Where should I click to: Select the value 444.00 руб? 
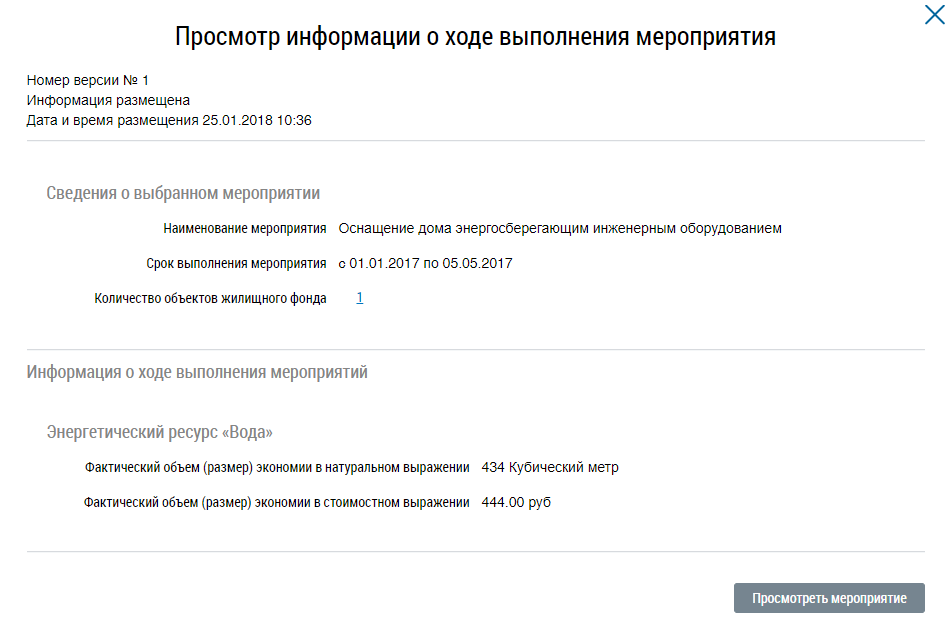(x=516, y=502)
